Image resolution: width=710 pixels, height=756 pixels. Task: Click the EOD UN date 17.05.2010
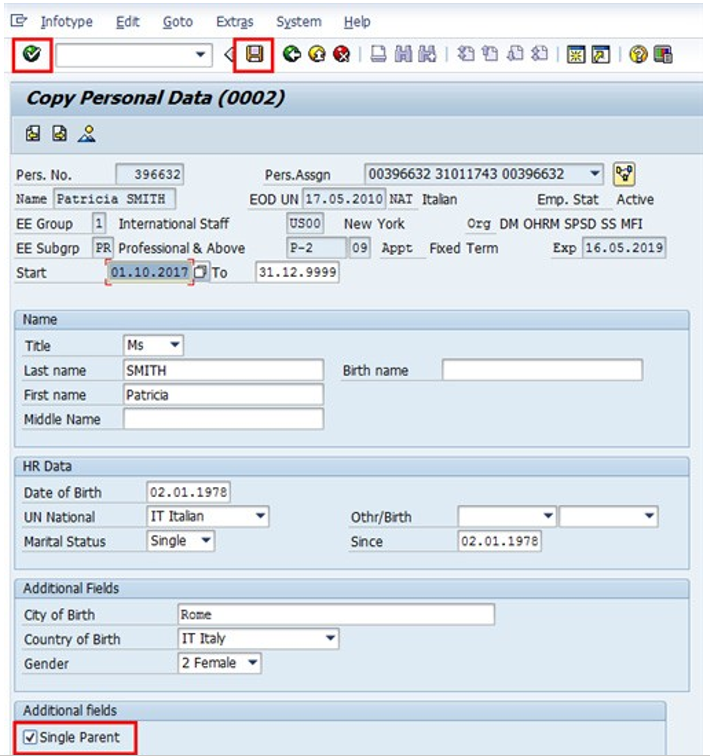pyautogui.click(x=344, y=198)
